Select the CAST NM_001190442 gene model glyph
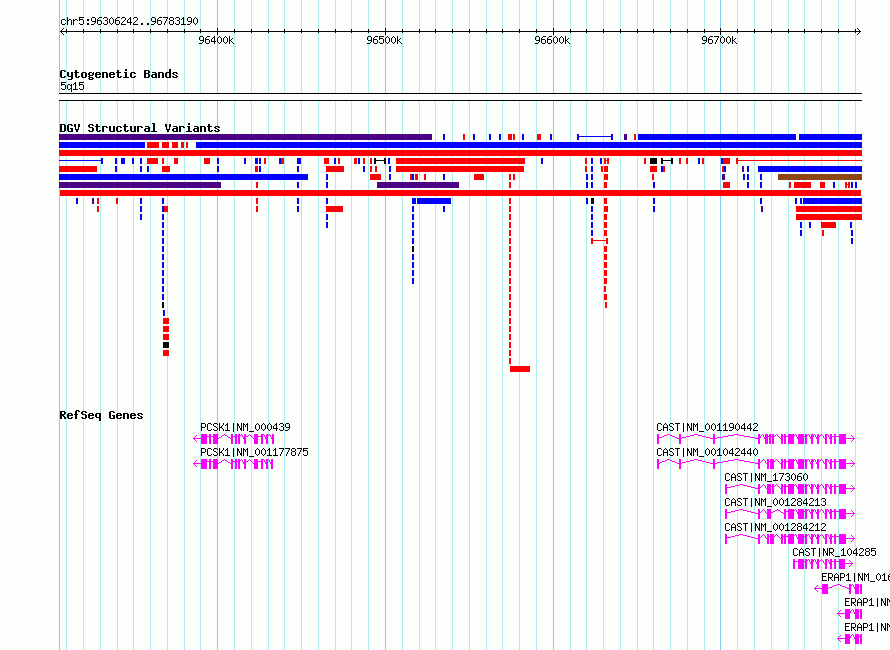Viewport: 890px width, 650px height. 756,439
